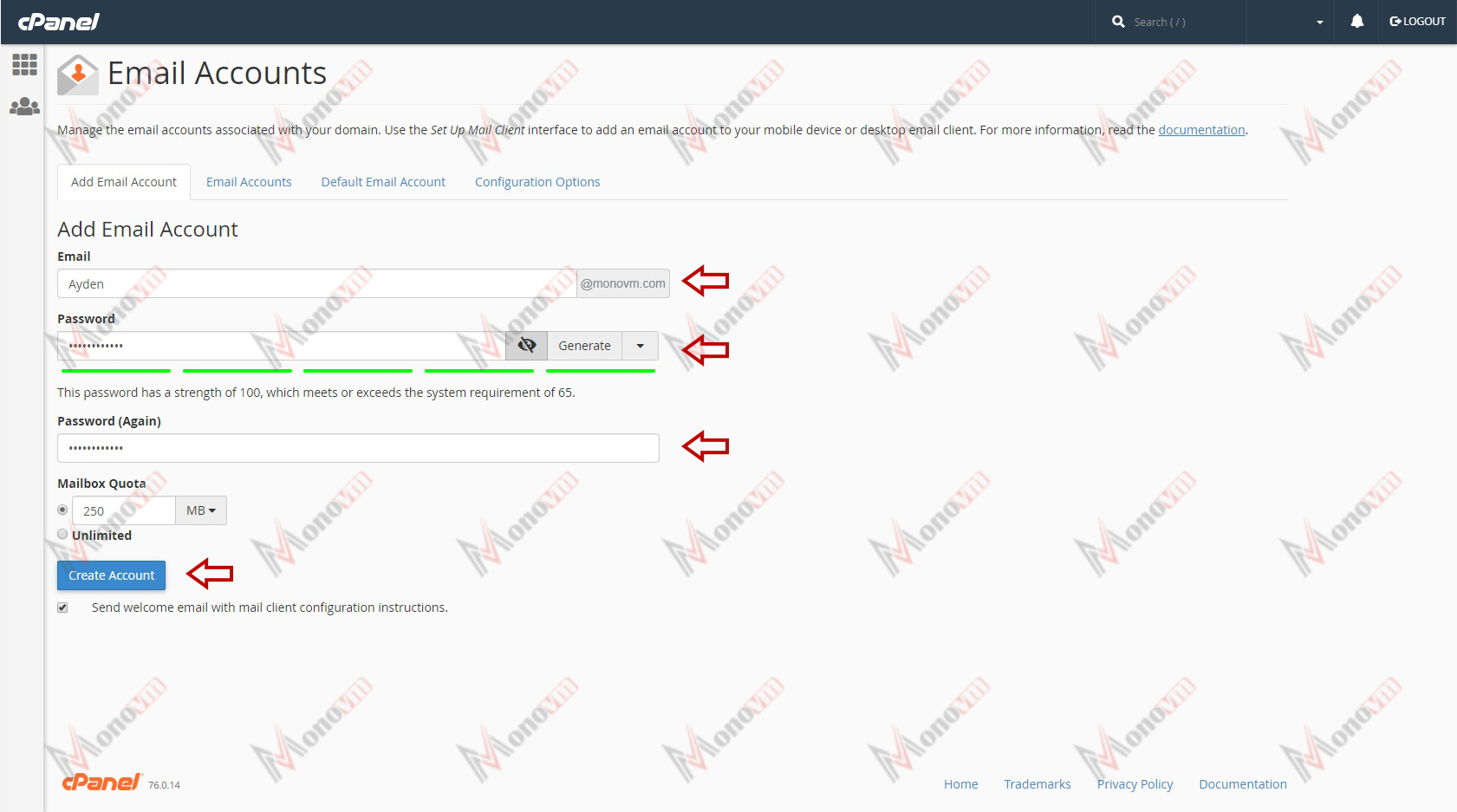Select the 250 MB quota radio button
This screenshot has width=1457, height=812.
(x=62, y=510)
